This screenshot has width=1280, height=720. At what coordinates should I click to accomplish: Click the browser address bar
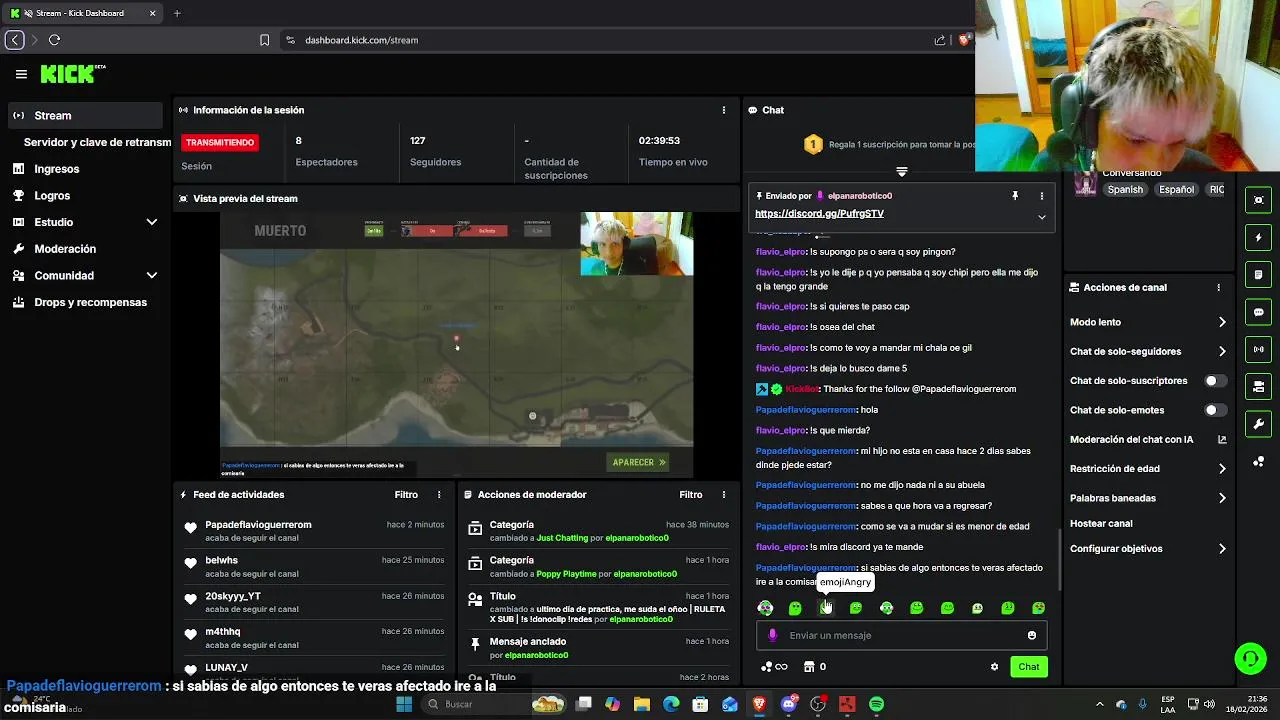click(605, 40)
